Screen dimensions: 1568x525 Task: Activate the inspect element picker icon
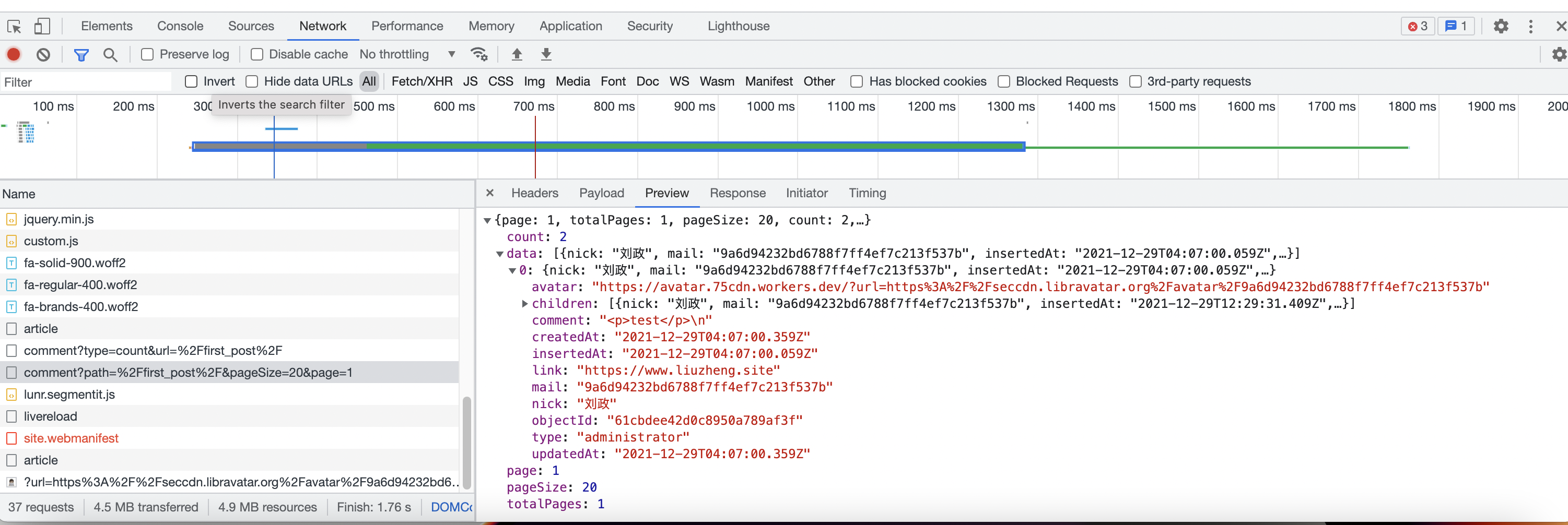pyautogui.click(x=15, y=26)
